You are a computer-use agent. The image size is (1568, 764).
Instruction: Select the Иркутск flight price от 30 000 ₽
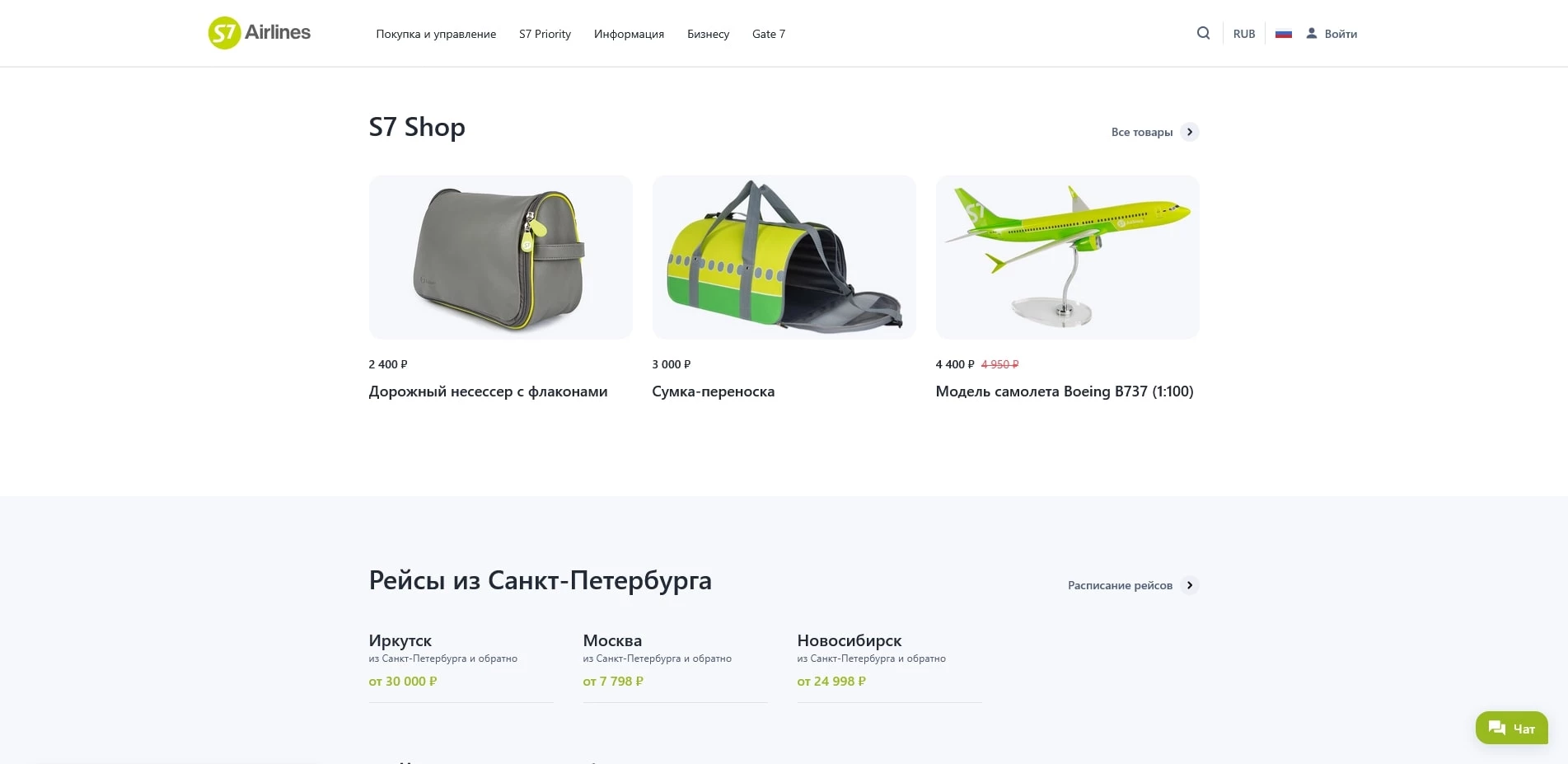click(x=403, y=681)
